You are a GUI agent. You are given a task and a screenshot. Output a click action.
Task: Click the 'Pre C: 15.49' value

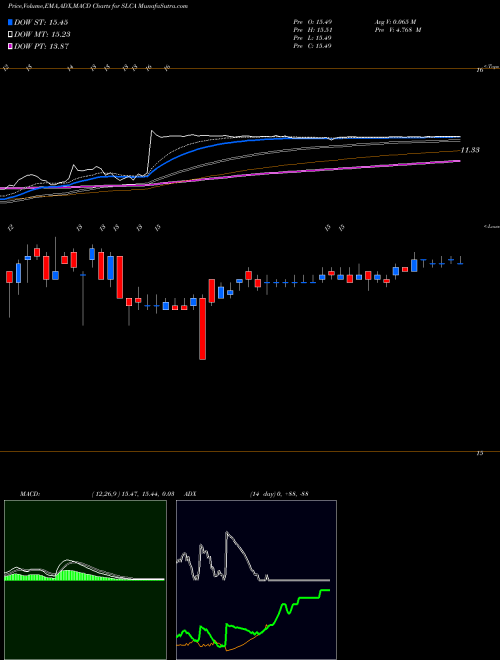pyautogui.click(x=312, y=46)
